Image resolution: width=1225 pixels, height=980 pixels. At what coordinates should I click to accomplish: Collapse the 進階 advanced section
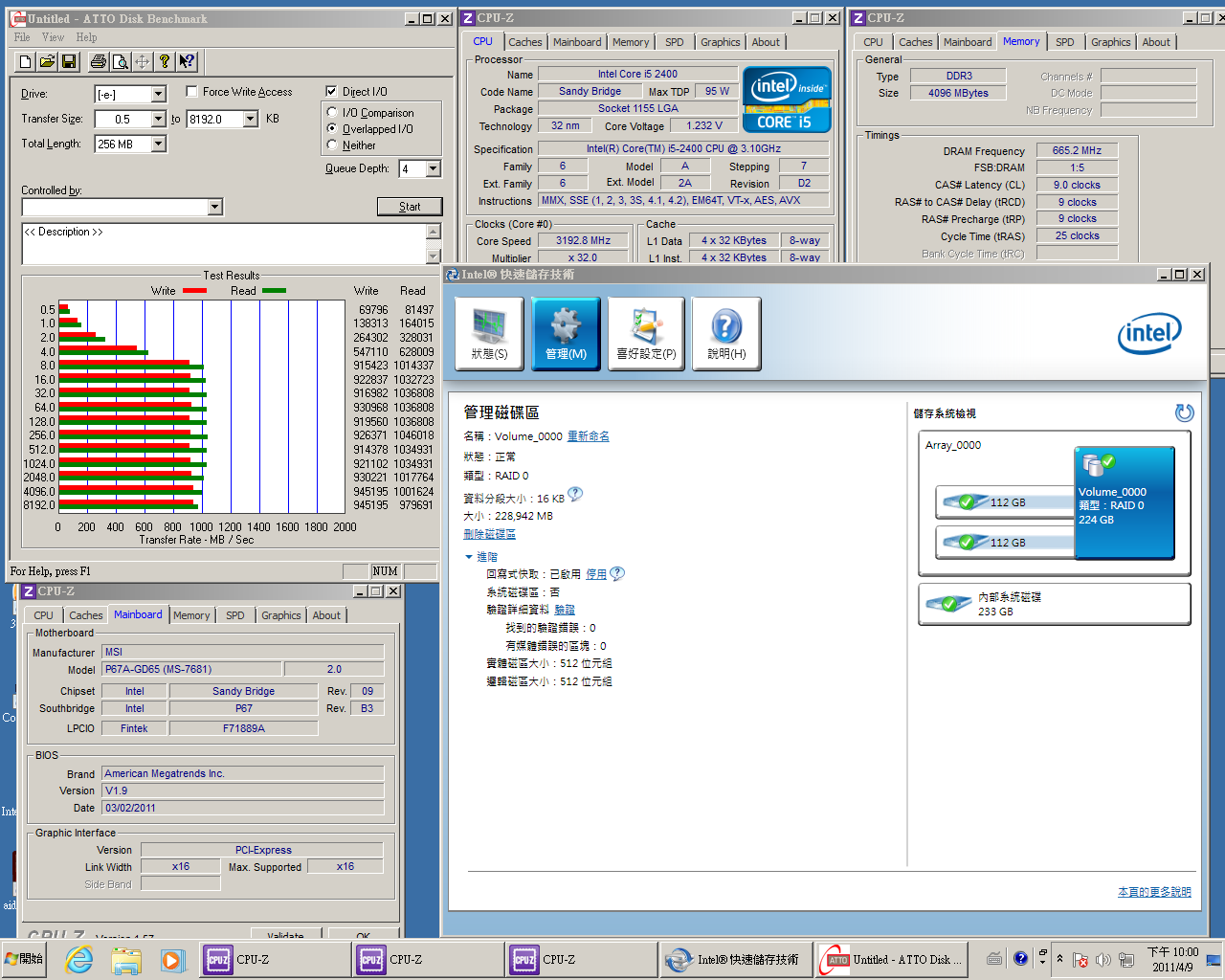coord(481,556)
